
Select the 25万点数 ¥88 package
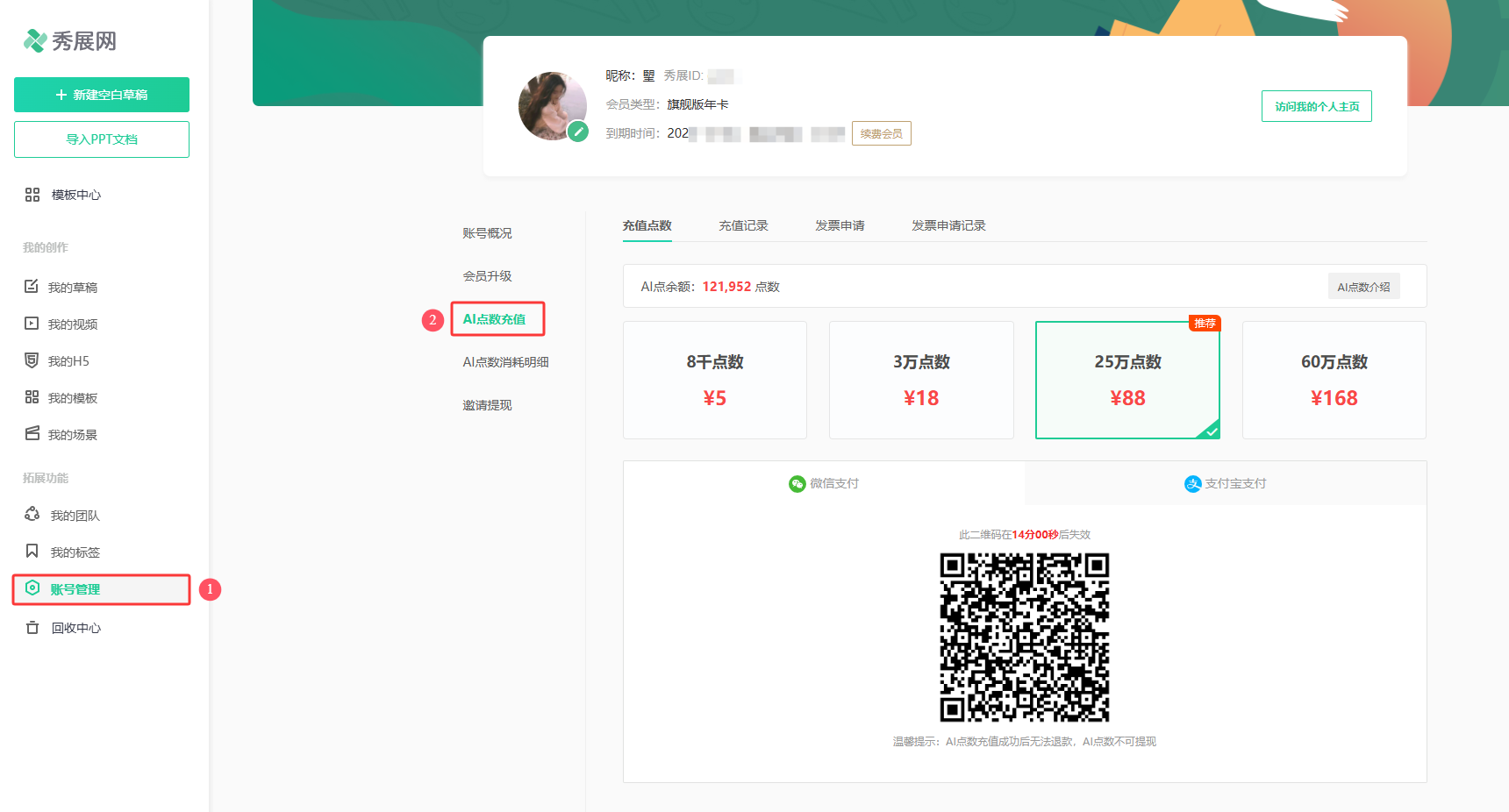coord(1128,380)
